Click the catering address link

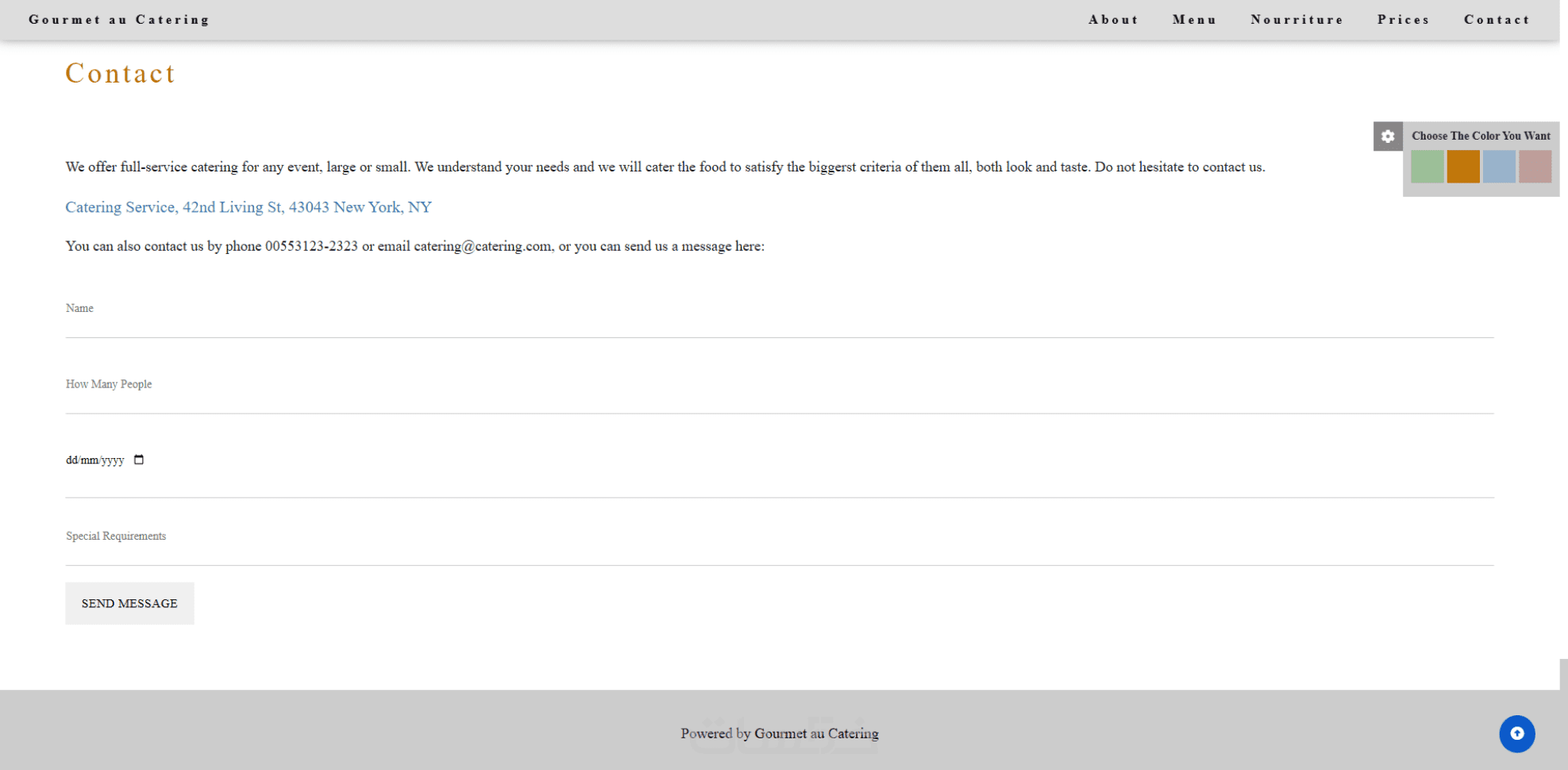pos(248,207)
